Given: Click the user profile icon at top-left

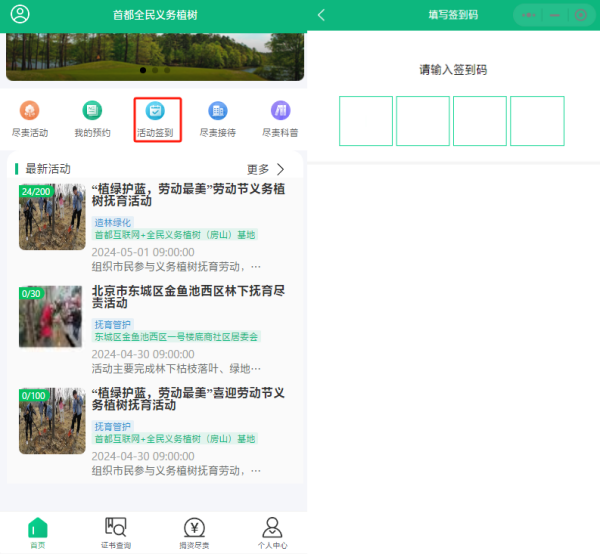Looking at the screenshot, I should 20,15.
